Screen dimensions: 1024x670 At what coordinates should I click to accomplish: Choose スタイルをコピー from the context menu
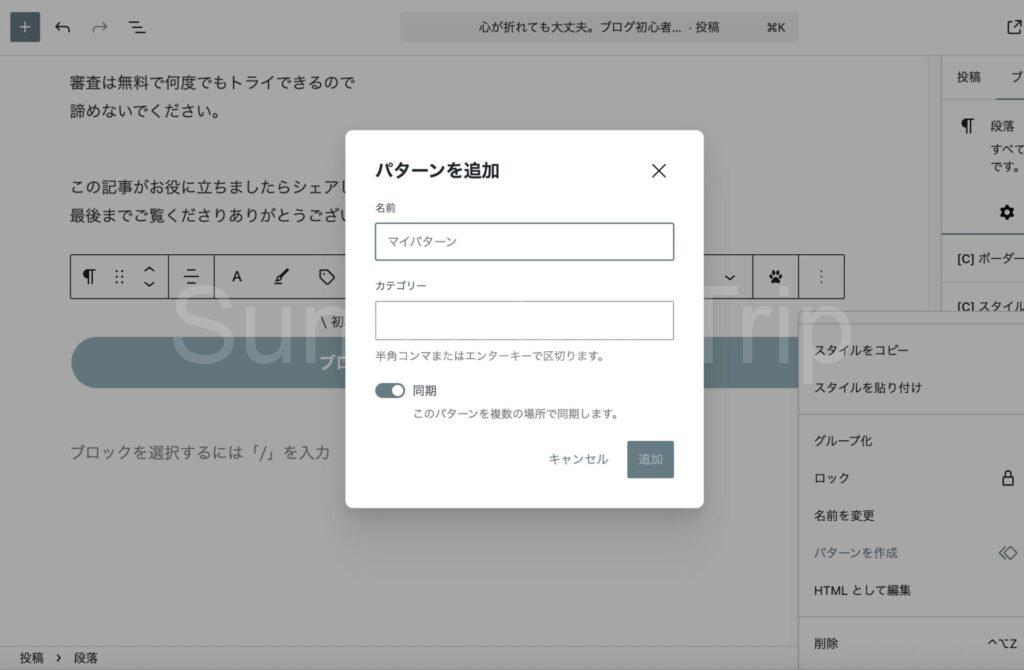coord(861,350)
